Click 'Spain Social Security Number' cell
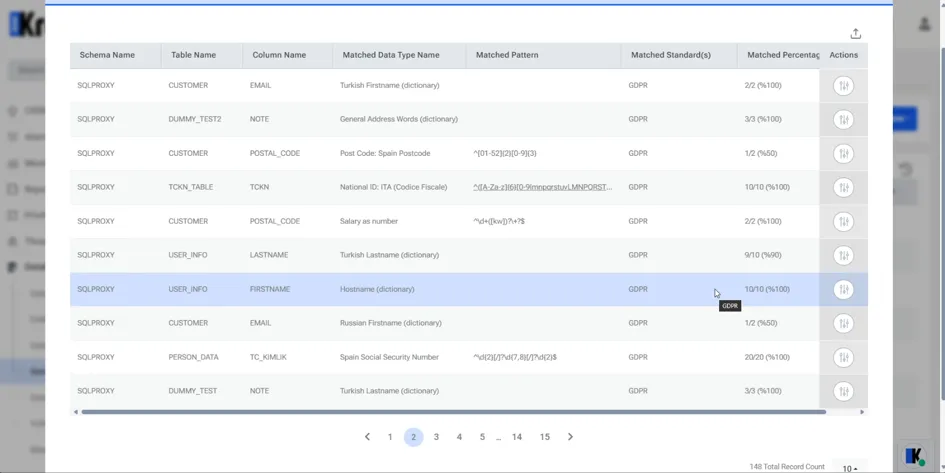The width and height of the screenshot is (945, 473). (x=389, y=357)
